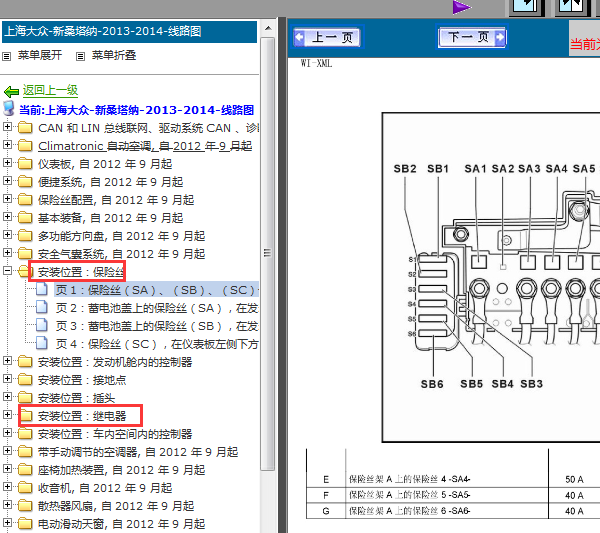Click the folder icon beside 基本装备
Screen dimensions: 600x533
click(x=25, y=217)
